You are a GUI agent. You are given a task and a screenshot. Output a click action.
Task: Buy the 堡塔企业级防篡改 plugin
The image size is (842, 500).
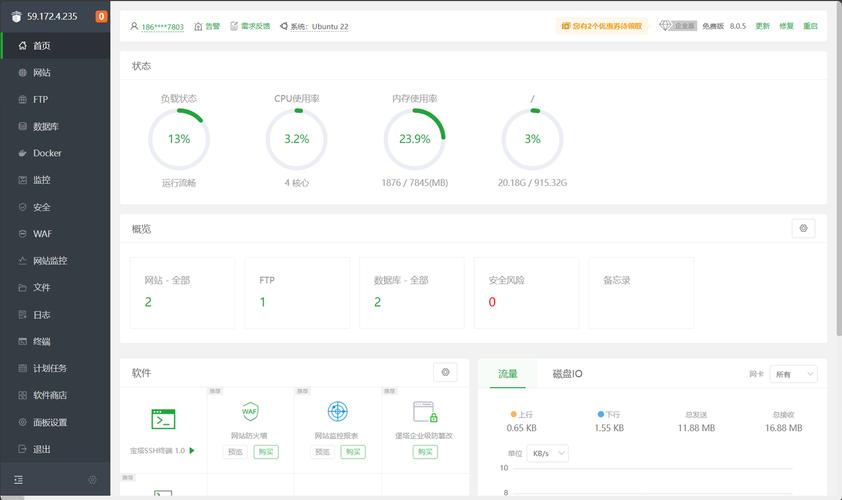pos(425,452)
